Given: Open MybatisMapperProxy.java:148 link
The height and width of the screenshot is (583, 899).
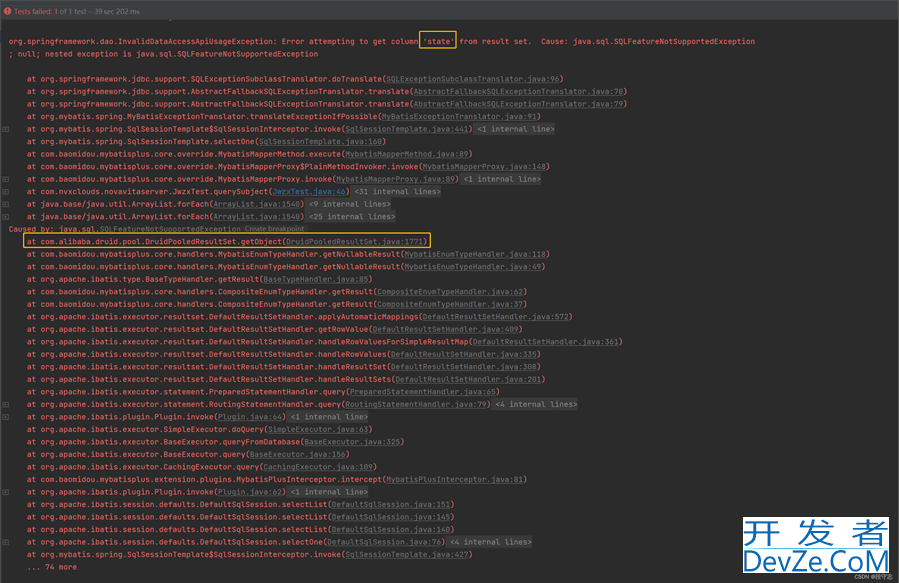Looking at the screenshot, I should 484,166.
